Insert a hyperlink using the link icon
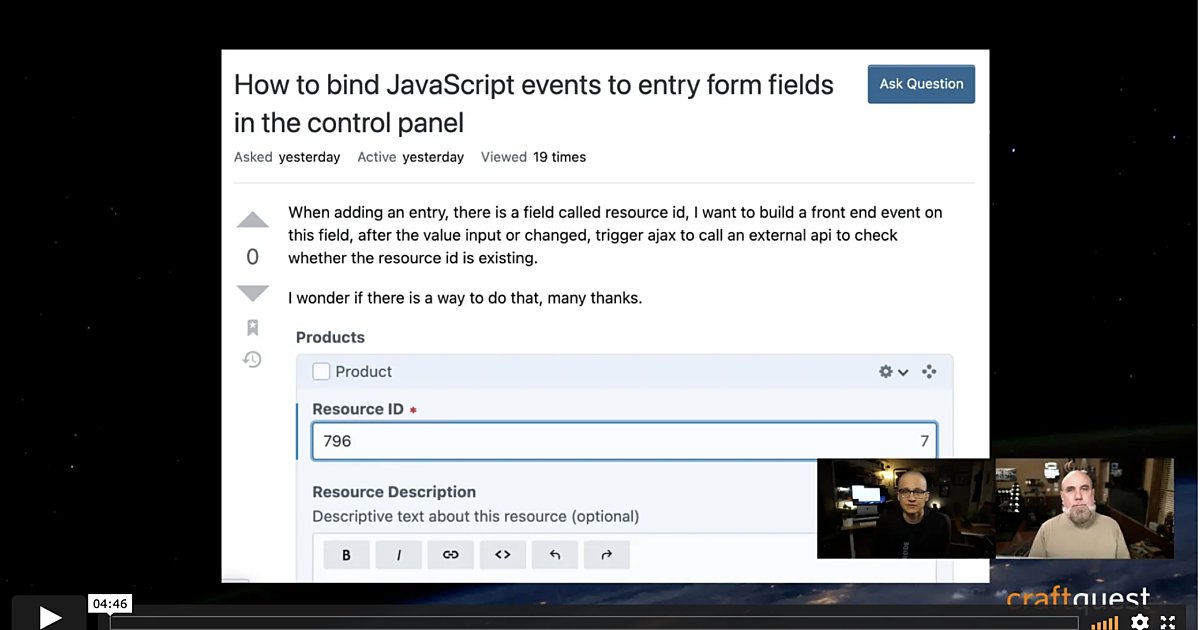The image size is (1200, 630). click(x=450, y=554)
